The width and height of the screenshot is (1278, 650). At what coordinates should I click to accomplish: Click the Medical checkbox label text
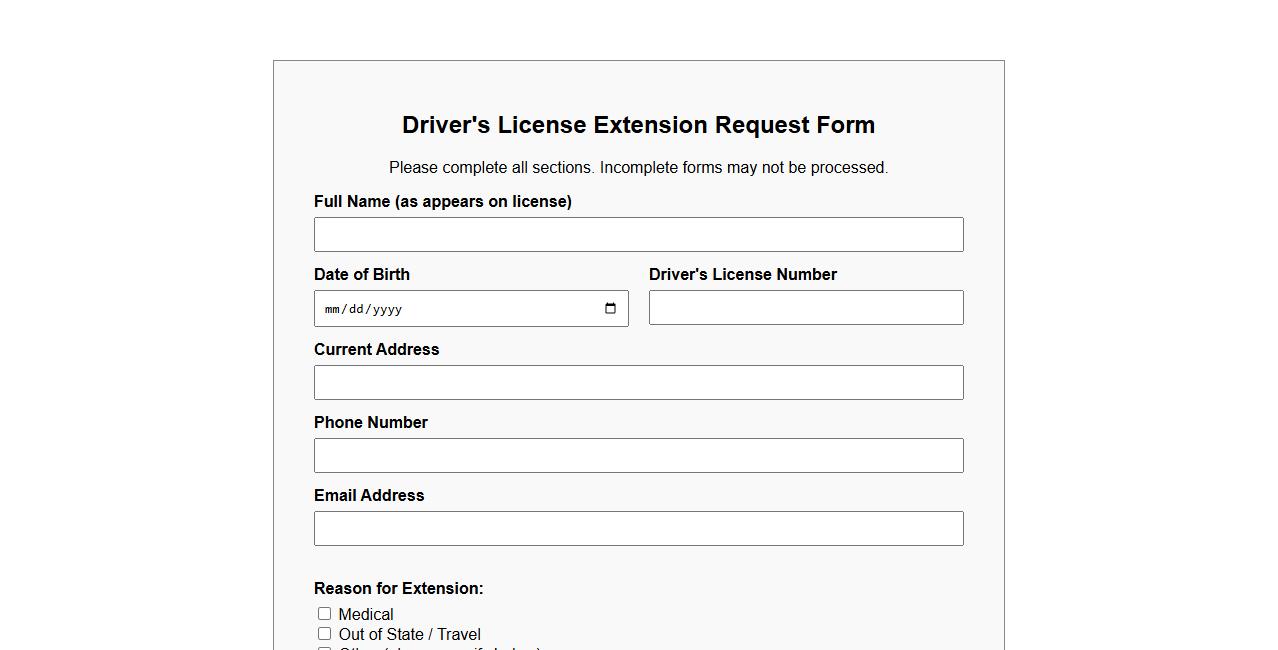tap(365, 613)
